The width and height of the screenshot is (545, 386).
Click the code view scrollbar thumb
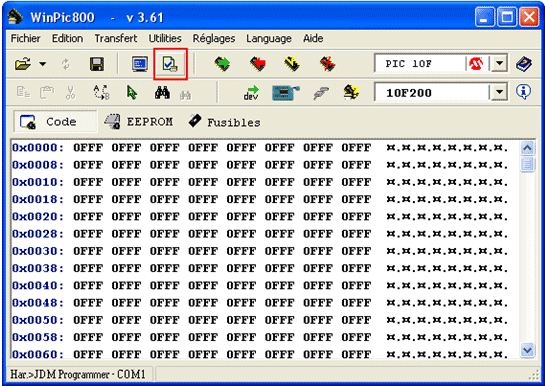tap(527, 164)
